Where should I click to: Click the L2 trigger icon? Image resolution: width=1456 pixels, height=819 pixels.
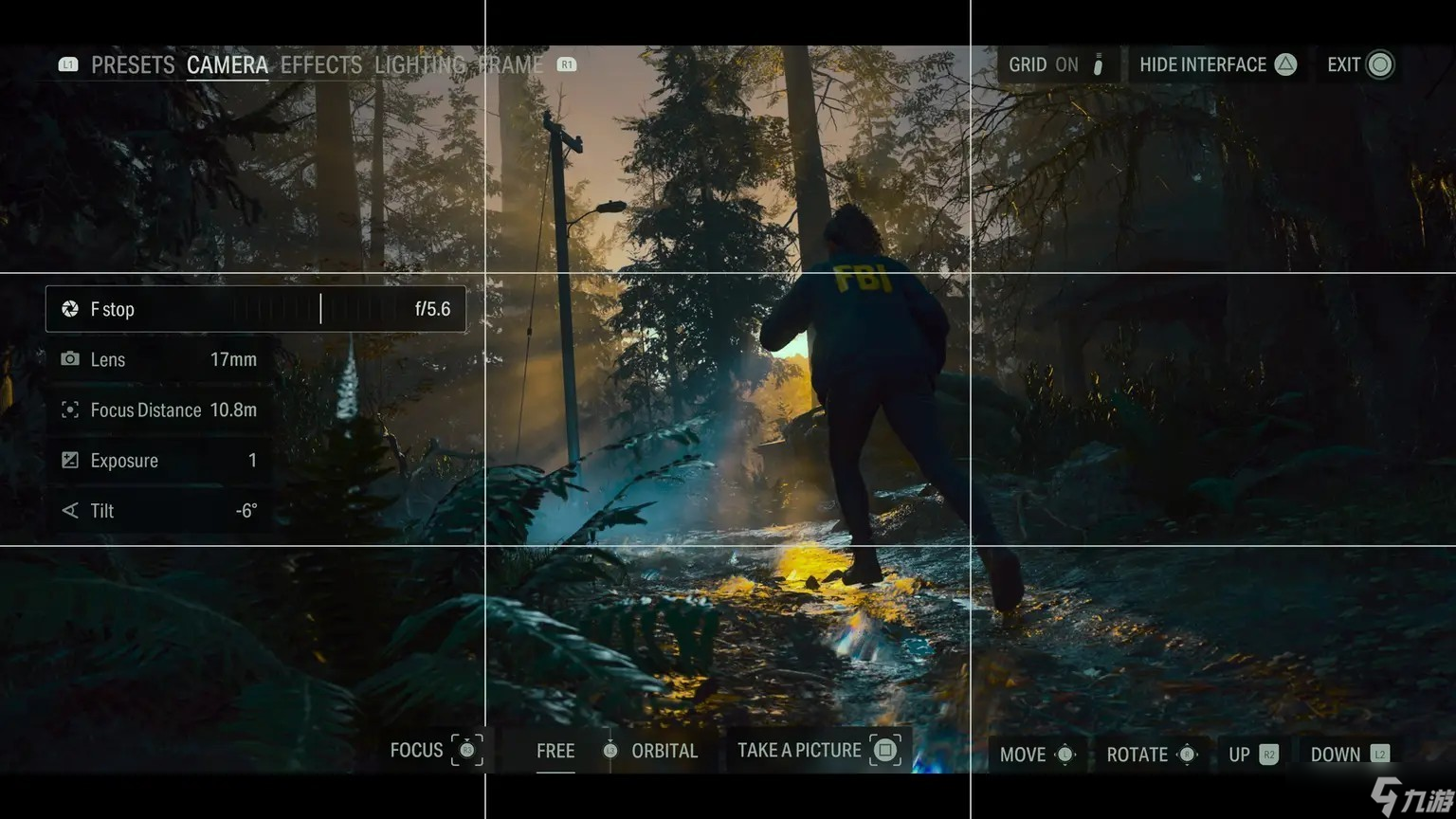[x=1380, y=755]
